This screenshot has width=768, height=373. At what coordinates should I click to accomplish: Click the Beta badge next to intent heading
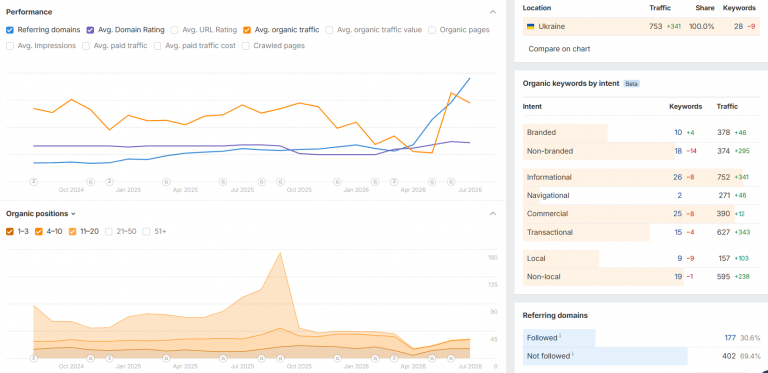pyautogui.click(x=632, y=84)
